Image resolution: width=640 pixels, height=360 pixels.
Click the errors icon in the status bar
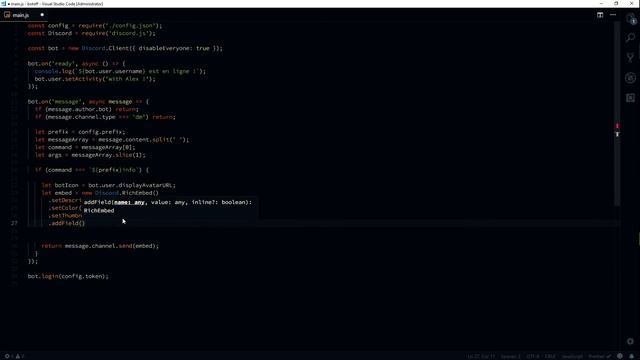click(x=7, y=356)
